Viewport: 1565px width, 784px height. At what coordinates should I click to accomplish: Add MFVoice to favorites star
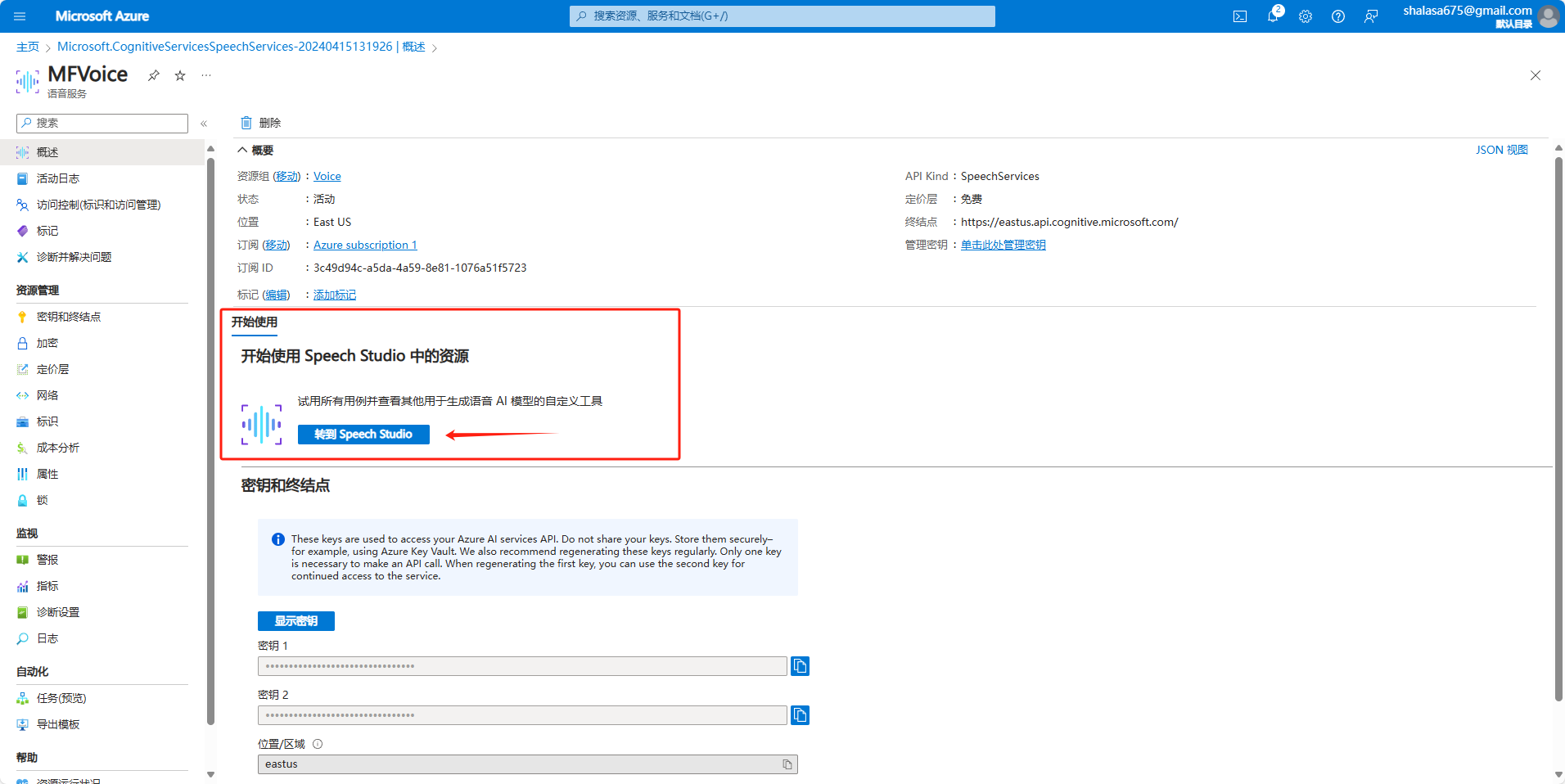(x=180, y=75)
